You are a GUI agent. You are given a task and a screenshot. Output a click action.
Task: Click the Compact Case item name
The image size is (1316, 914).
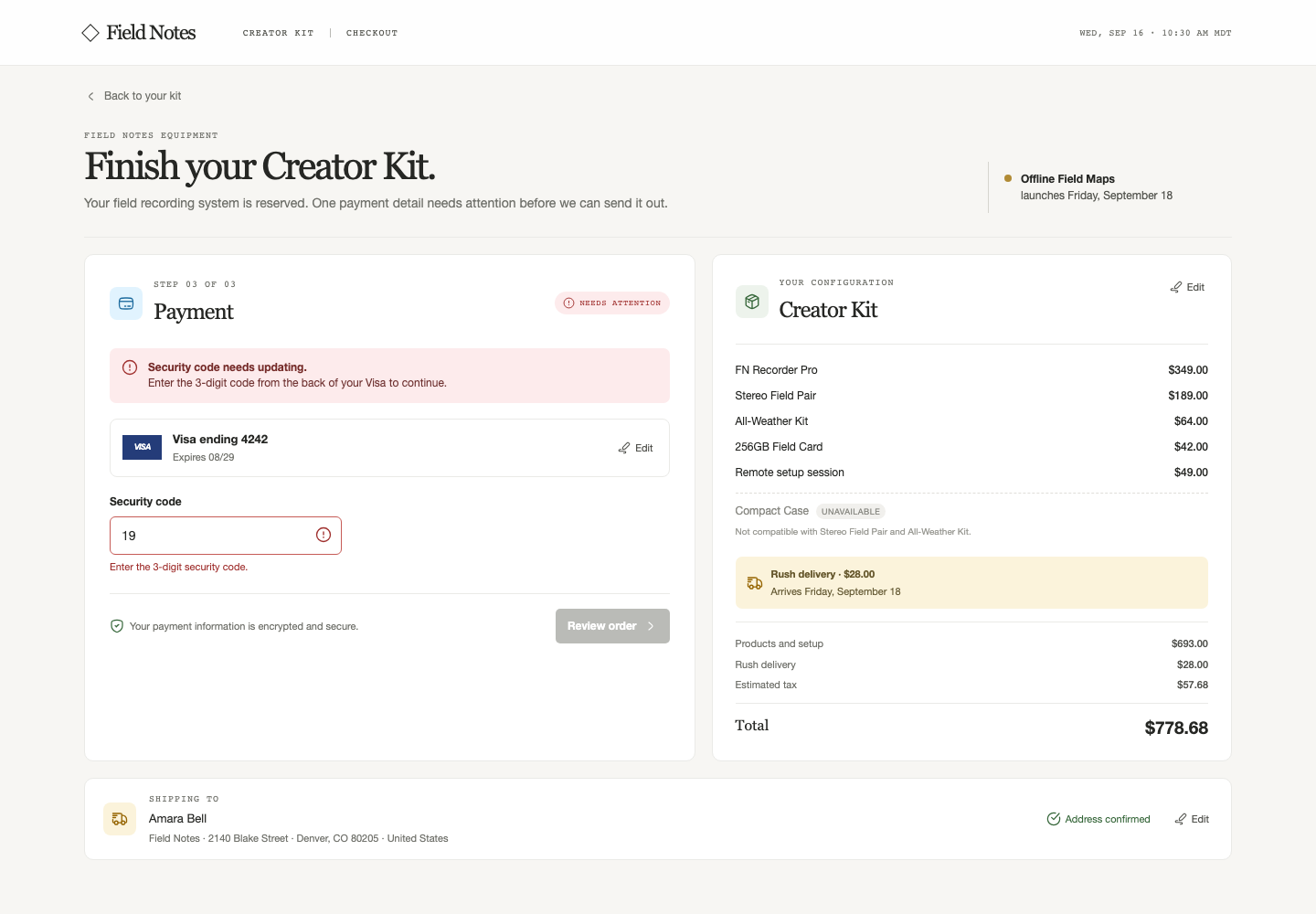click(772, 511)
